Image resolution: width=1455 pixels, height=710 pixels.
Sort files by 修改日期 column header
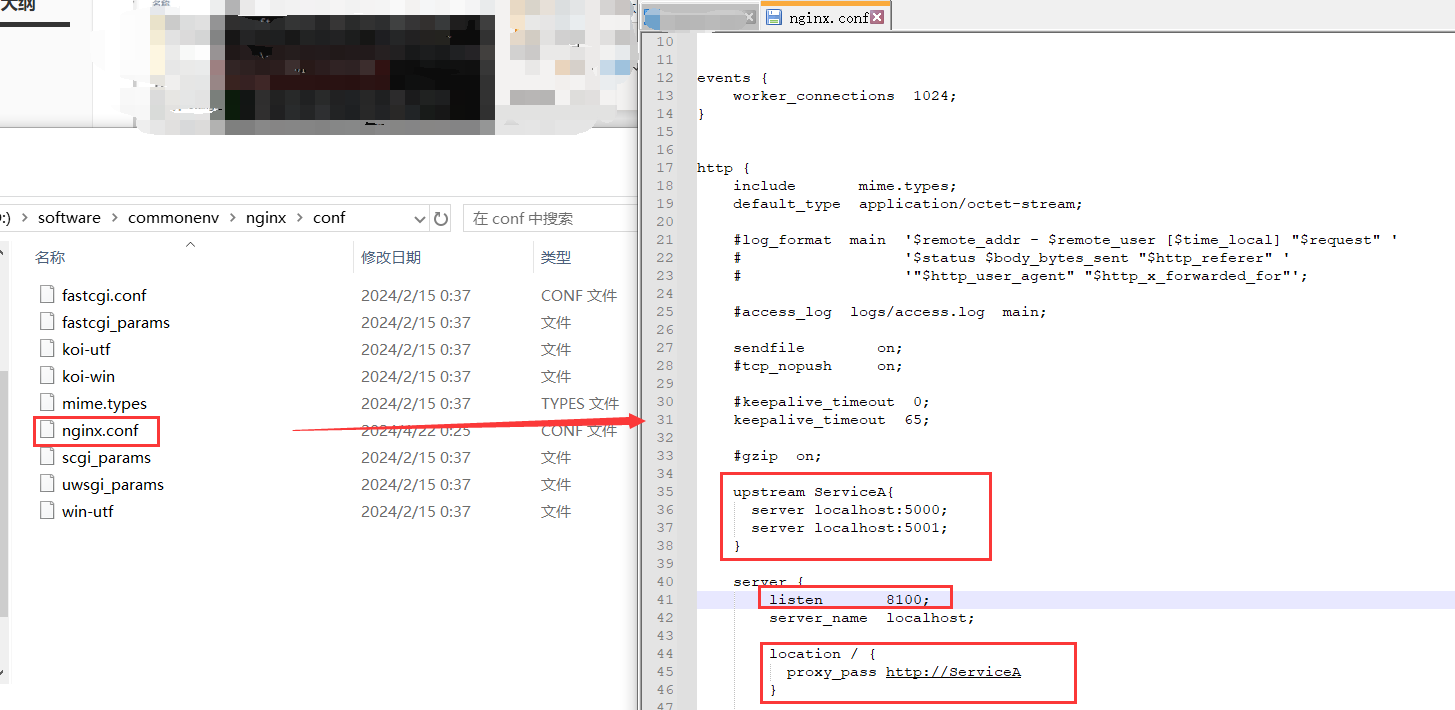391,257
